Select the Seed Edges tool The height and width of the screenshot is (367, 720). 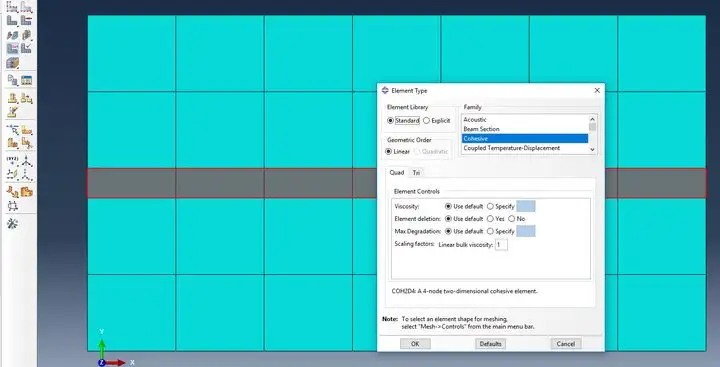tap(27, 7)
